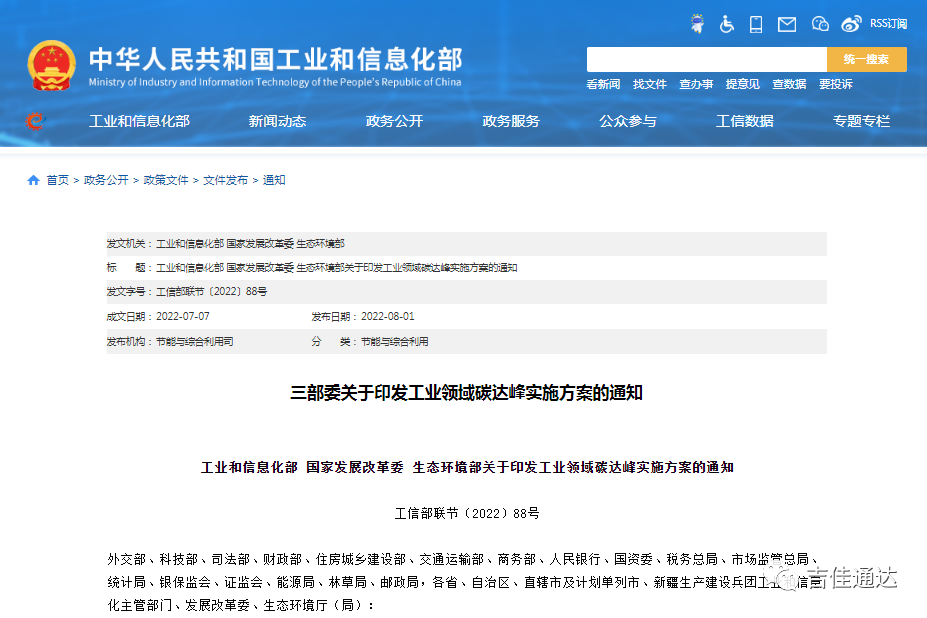
Task: Navigate to 政策文件 via breadcrumb
Action: (x=166, y=180)
